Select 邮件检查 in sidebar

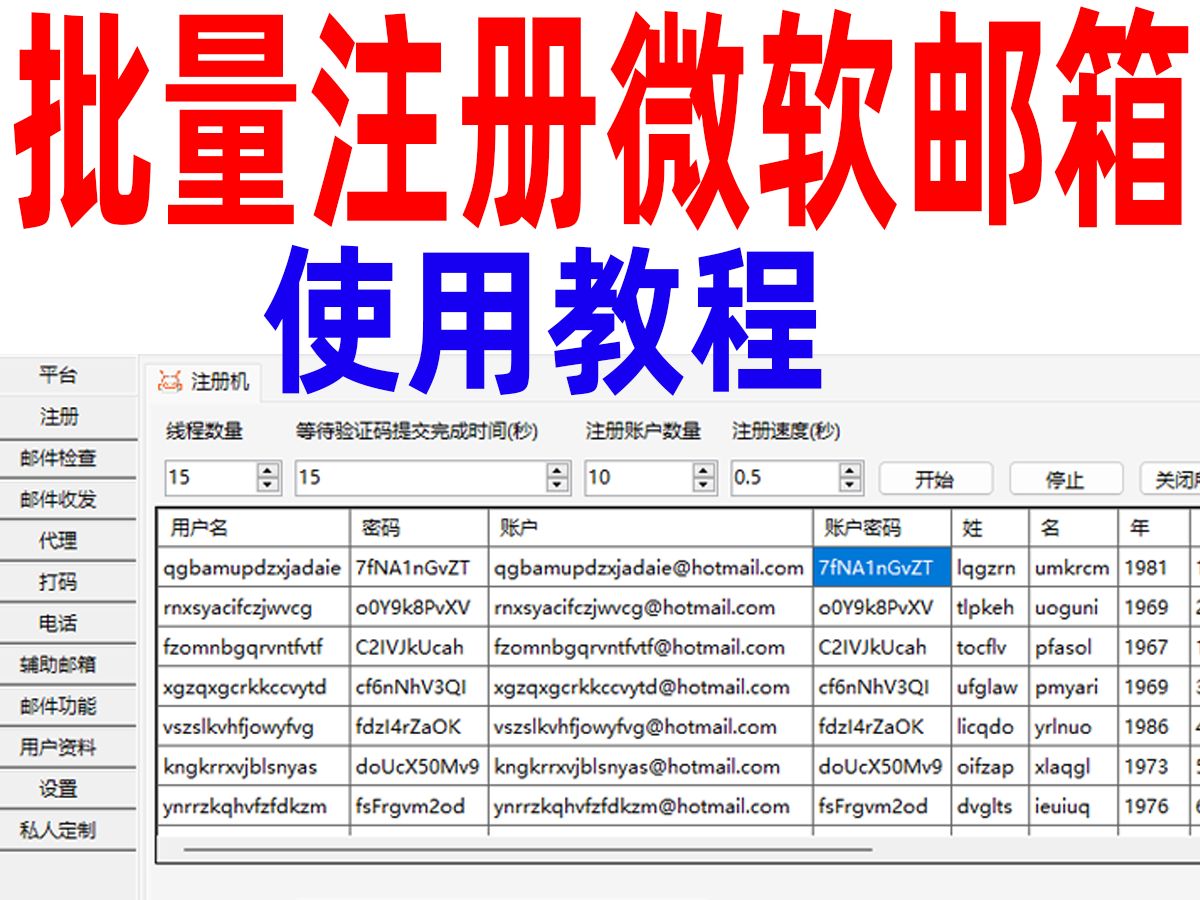[58, 459]
